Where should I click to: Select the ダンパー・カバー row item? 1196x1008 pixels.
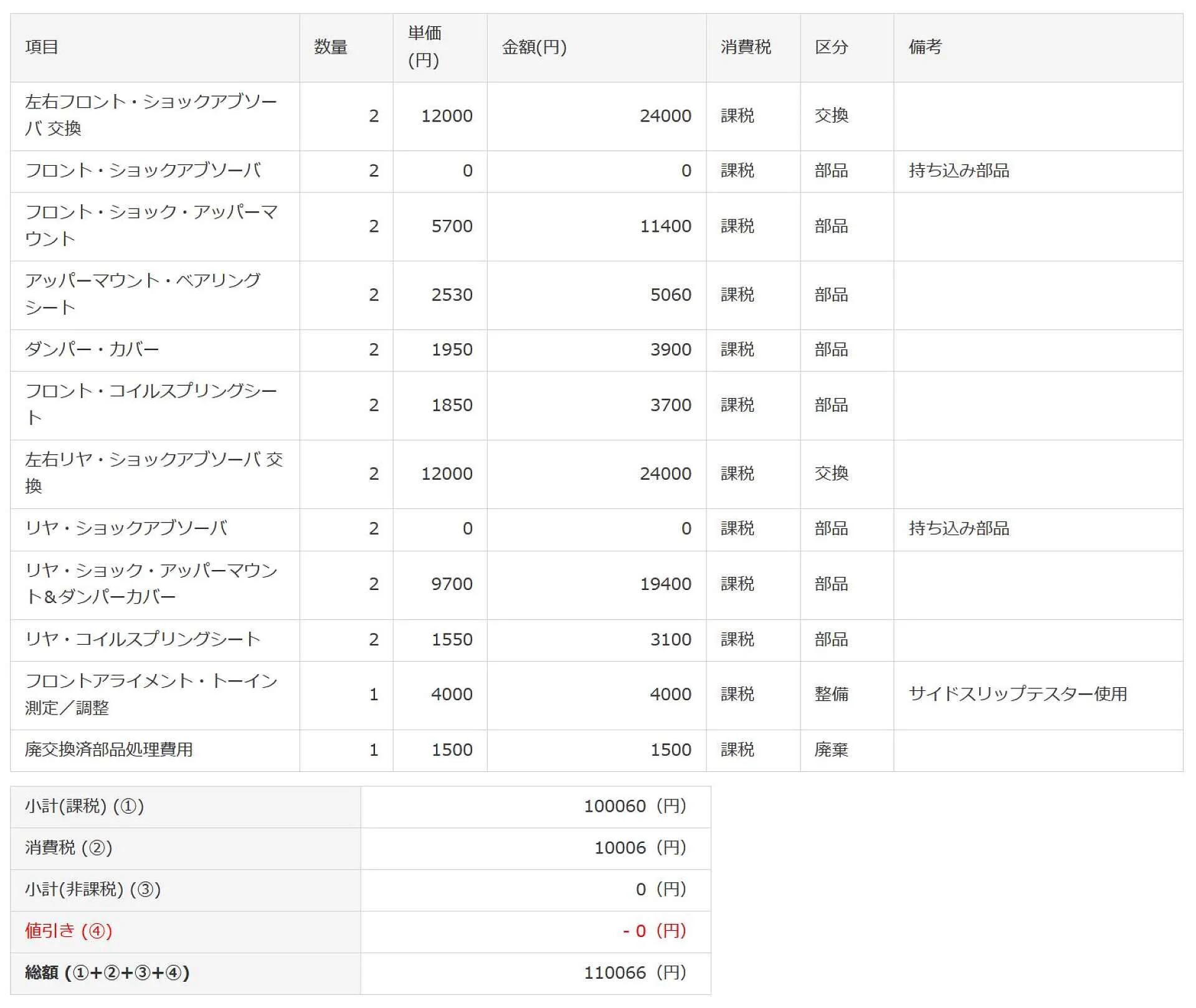pos(92,349)
